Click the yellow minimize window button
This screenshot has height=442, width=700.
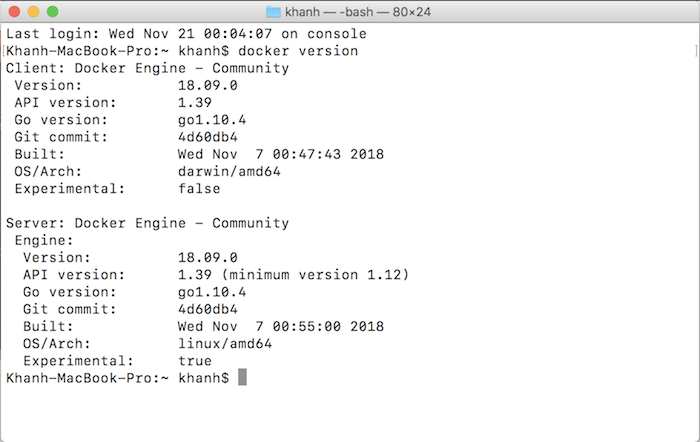click(33, 12)
